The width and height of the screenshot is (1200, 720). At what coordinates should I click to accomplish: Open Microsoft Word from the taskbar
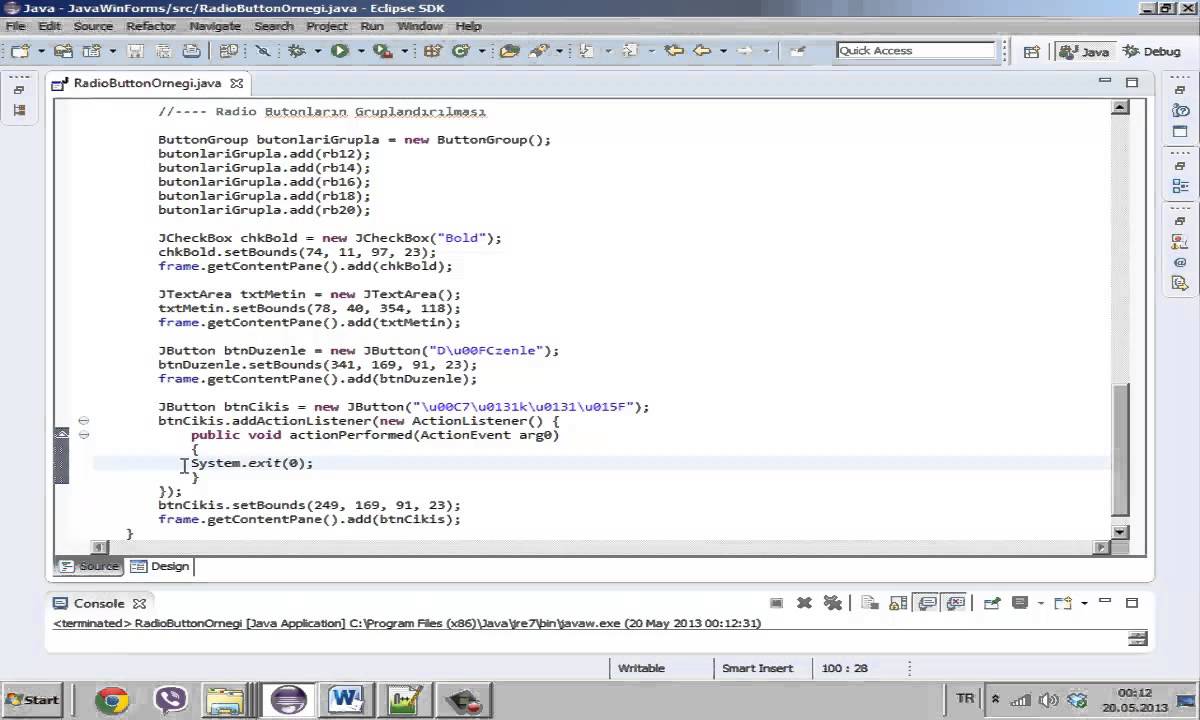click(346, 700)
